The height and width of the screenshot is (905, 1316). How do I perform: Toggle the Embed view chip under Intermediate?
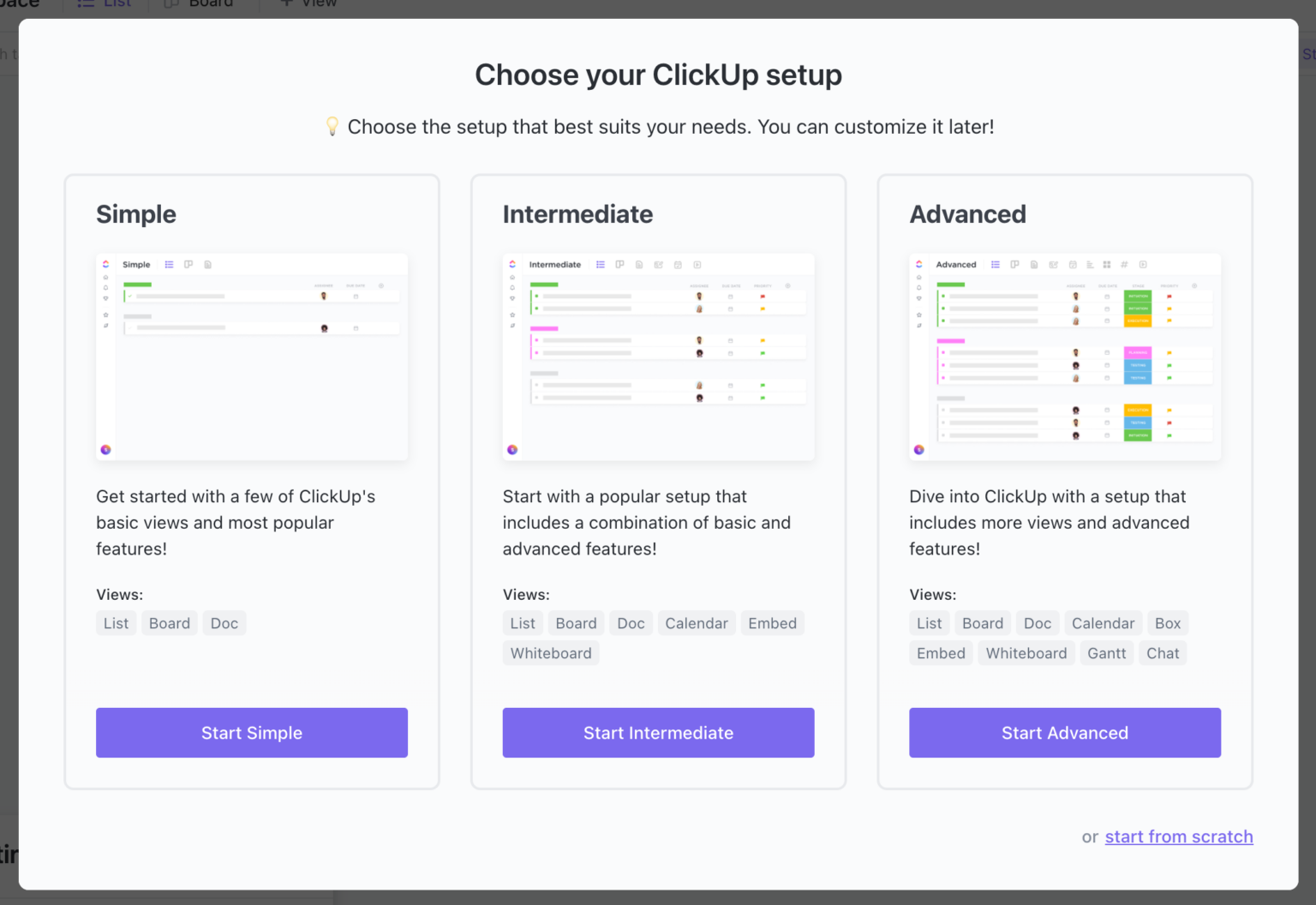click(772, 623)
